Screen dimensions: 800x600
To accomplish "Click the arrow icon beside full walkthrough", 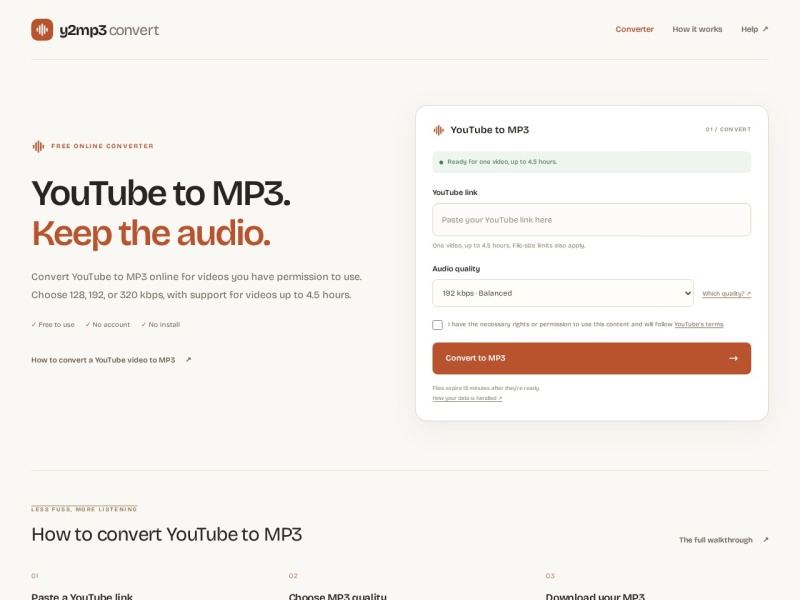I will (x=765, y=539).
